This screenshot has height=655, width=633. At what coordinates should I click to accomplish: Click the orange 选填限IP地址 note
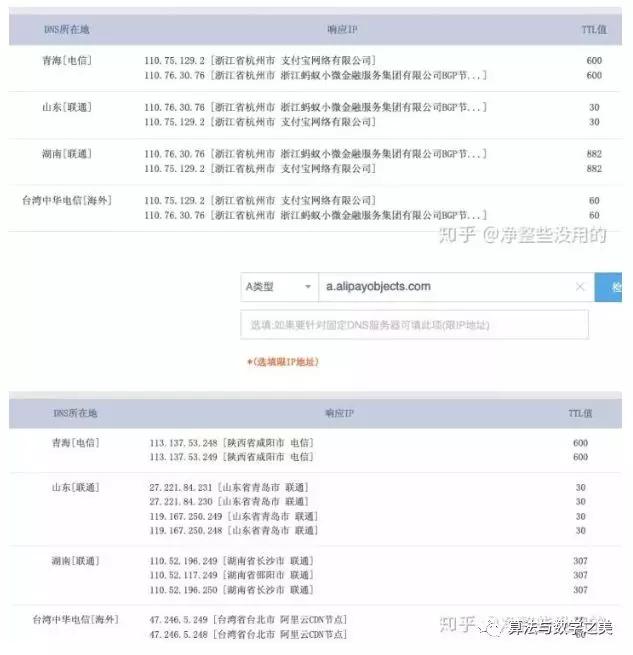click(283, 362)
